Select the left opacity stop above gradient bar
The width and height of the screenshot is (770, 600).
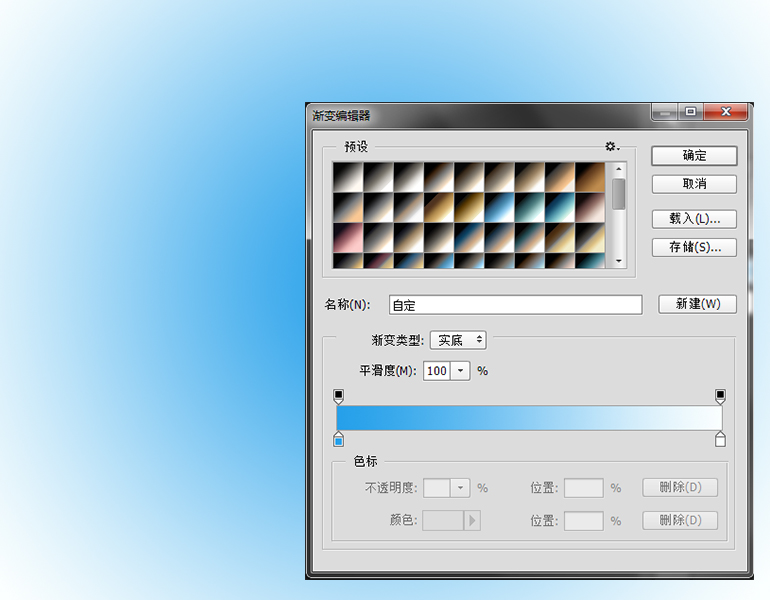point(338,396)
